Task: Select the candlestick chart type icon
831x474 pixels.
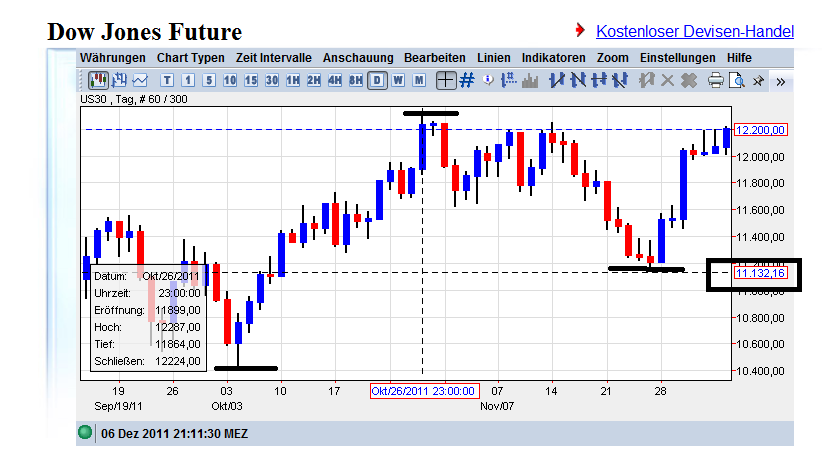Action: 98,81
